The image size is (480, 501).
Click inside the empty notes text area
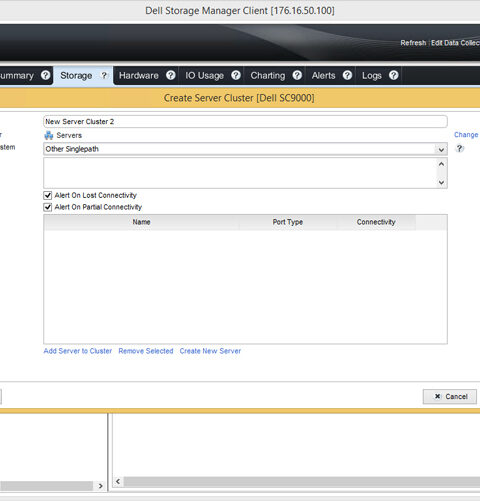click(x=240, y=173)
